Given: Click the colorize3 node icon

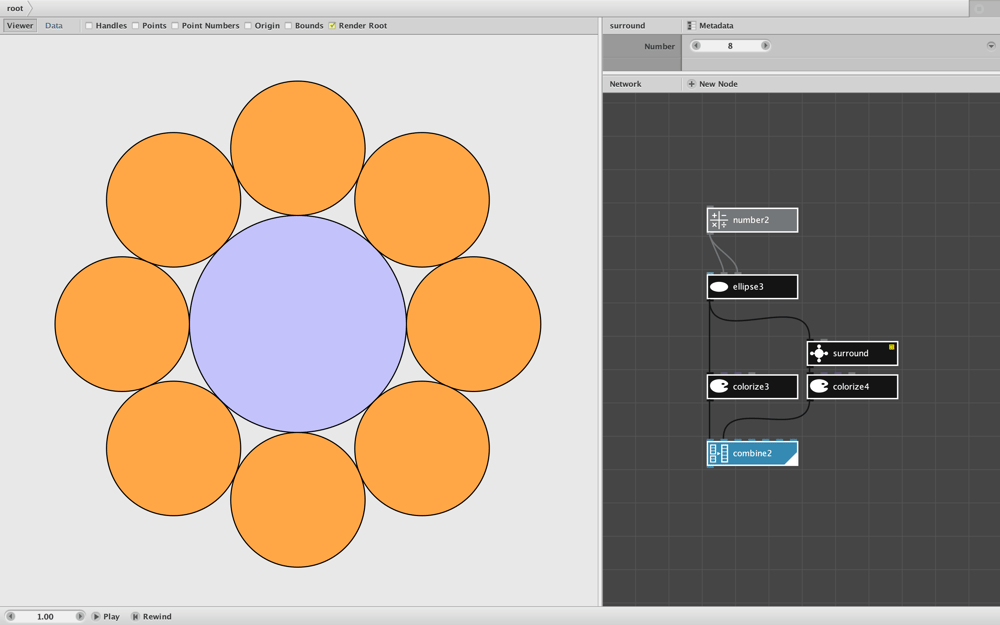Looking at the screenshot, I should tap(719, 386).
